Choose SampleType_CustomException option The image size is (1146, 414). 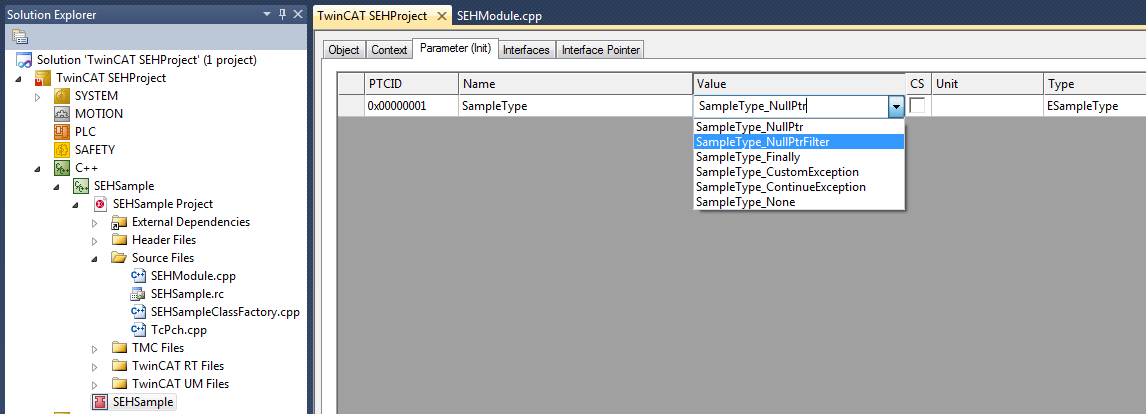(799, 172)
